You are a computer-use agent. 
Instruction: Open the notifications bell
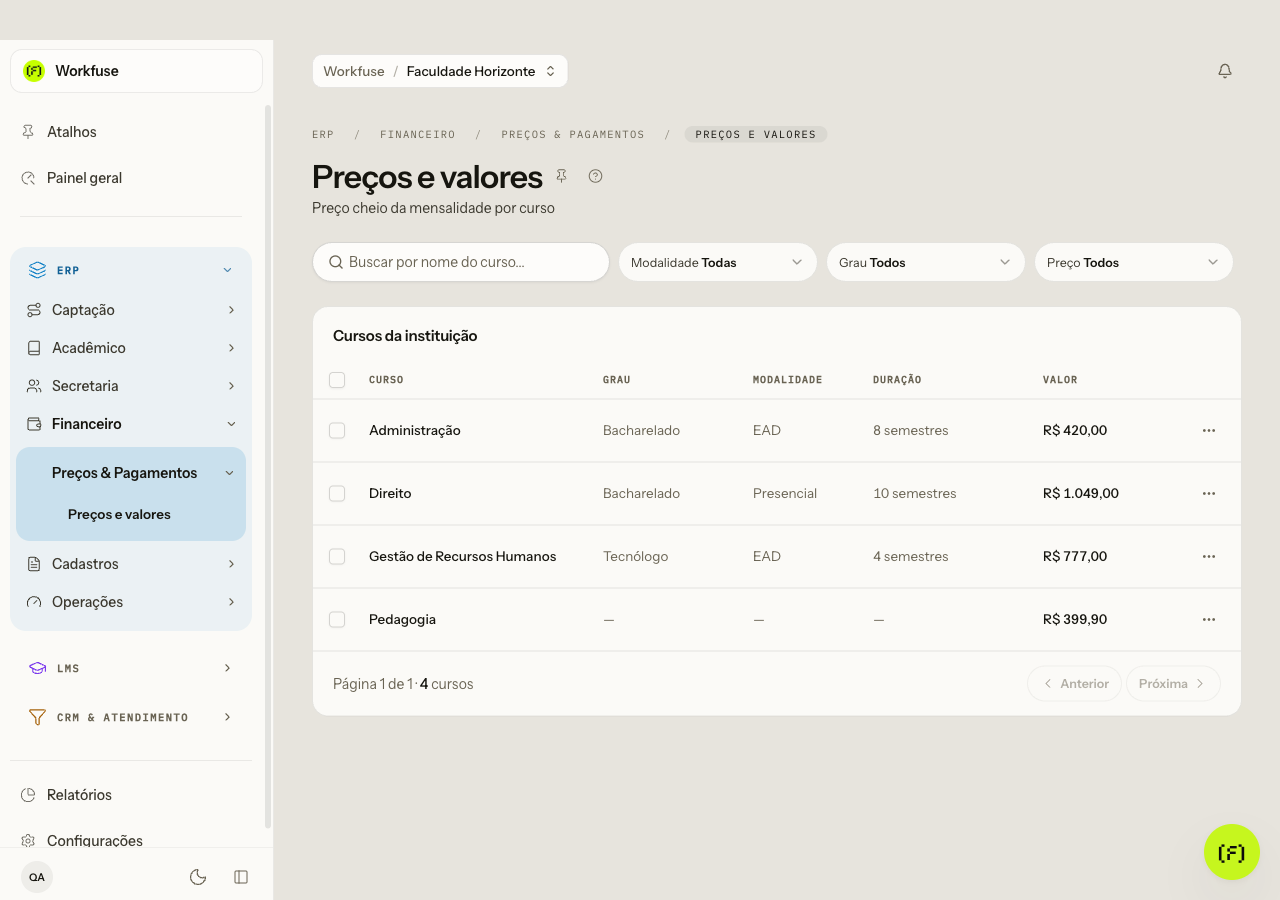(x=1225, y=71)
